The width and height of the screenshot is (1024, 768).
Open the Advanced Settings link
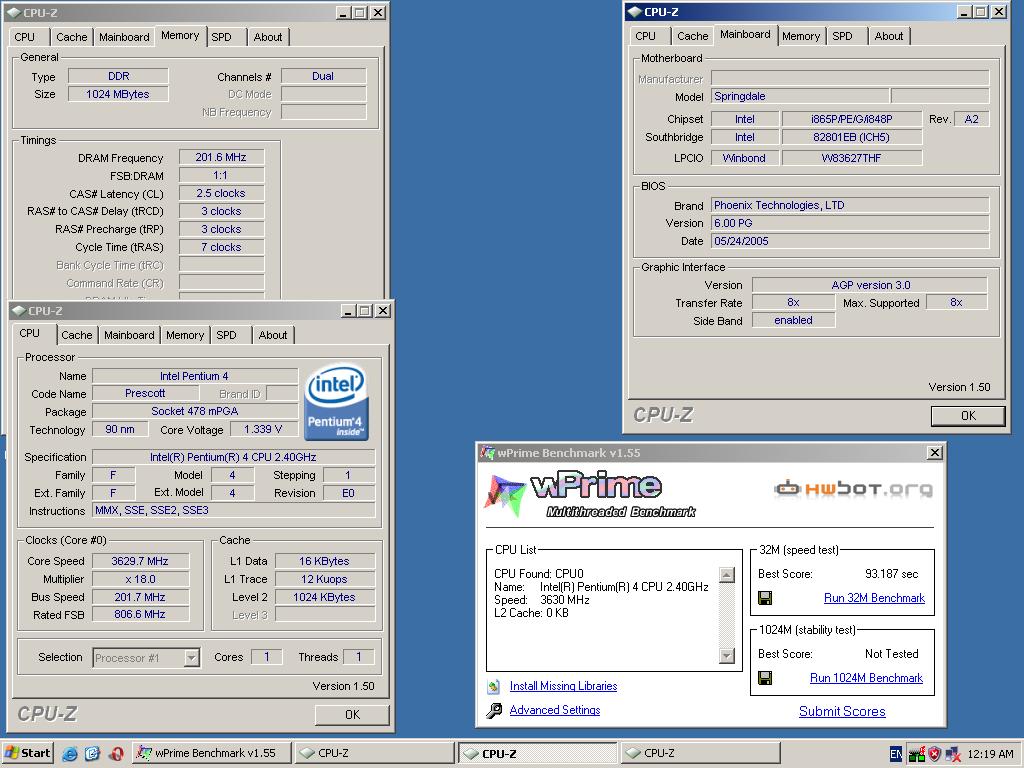pos(554,710)
